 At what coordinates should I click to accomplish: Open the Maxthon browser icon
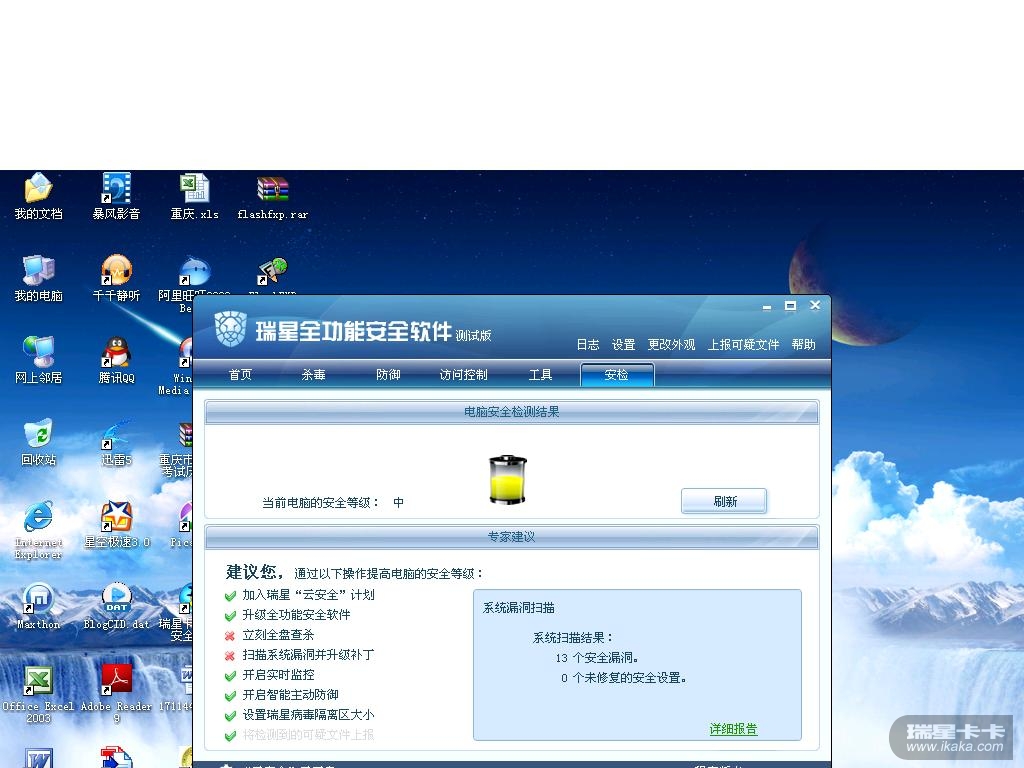(39, 606)
